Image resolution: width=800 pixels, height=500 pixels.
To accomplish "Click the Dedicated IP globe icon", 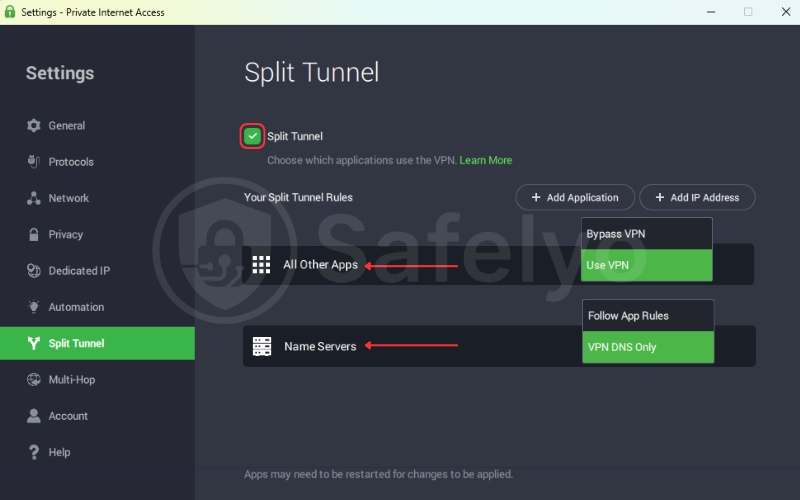I will point(34,270).
